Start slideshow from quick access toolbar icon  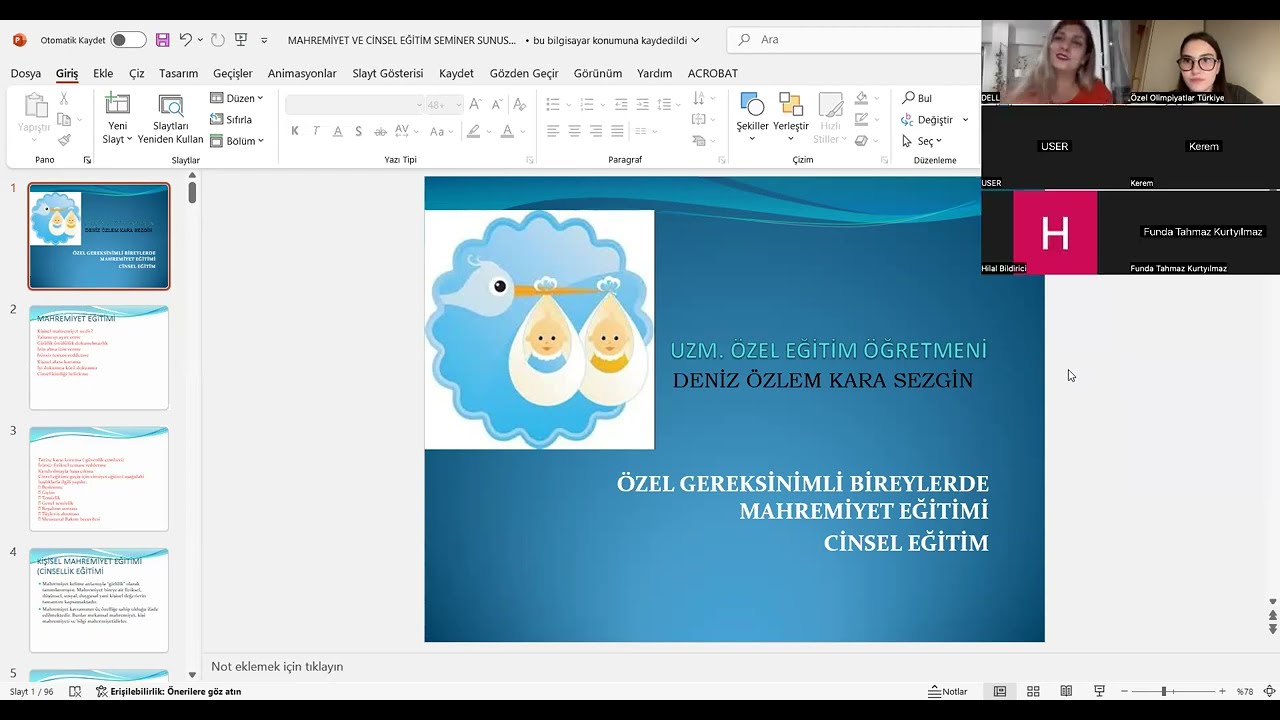coord(241,40)
